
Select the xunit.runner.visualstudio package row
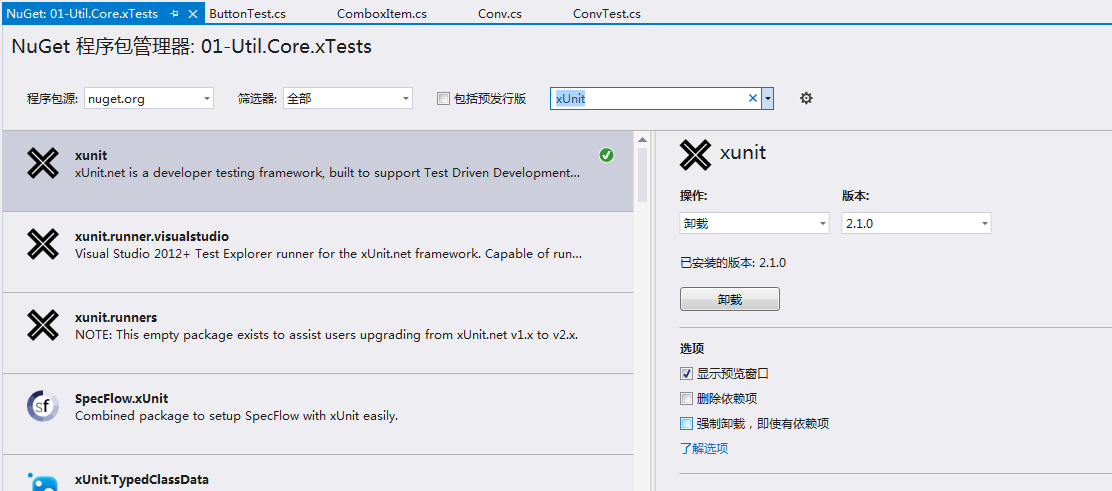click(318, 252)
